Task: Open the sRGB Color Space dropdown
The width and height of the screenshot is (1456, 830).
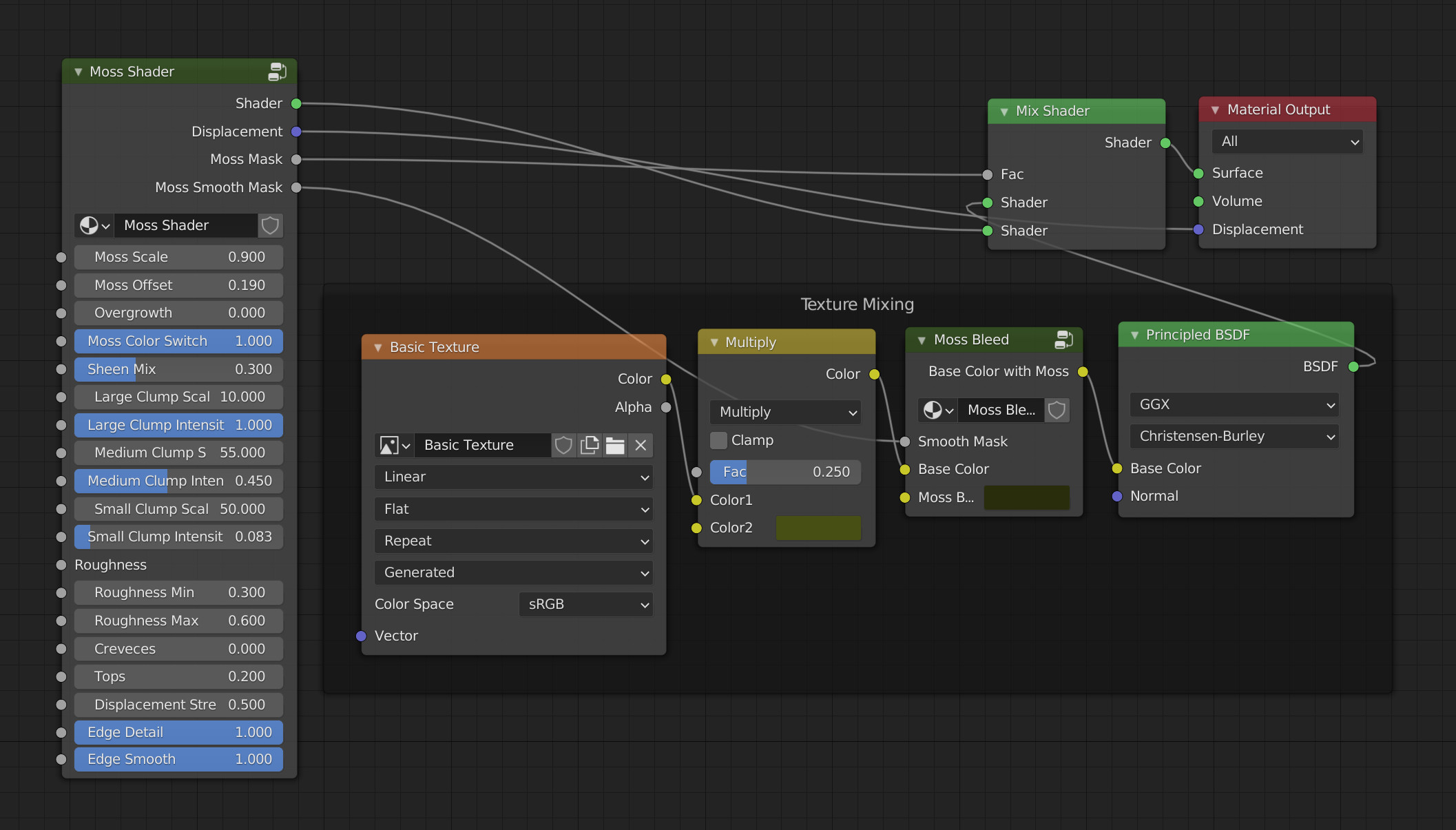Action: tap(585, 605)
